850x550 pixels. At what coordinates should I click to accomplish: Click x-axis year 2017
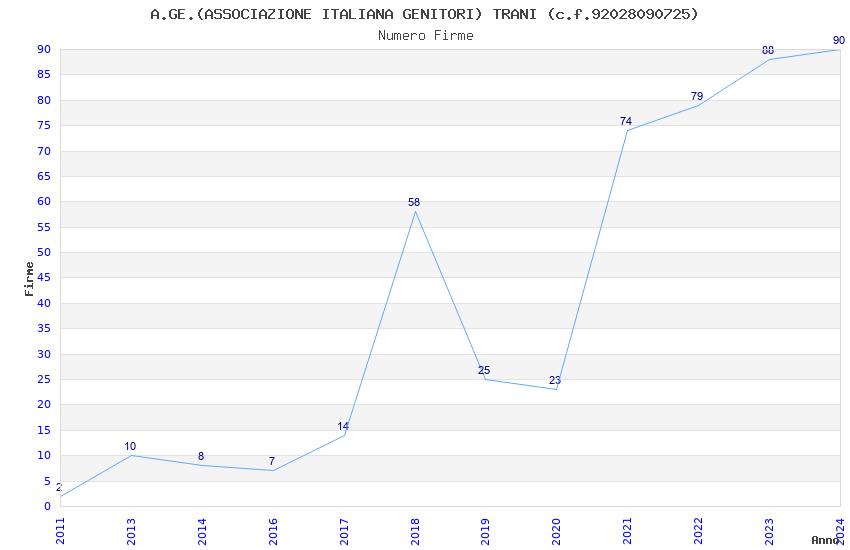[344, 531]
